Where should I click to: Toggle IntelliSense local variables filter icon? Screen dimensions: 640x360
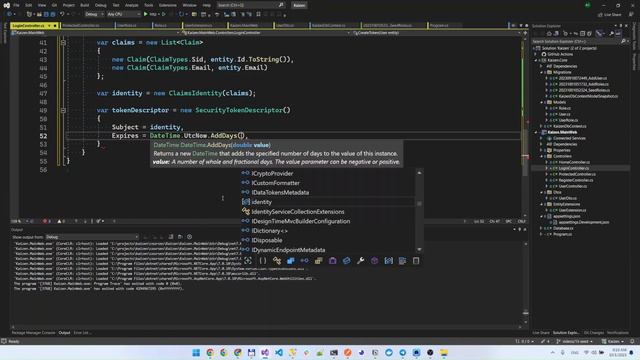pyautogui.click(x=389, y=260)
